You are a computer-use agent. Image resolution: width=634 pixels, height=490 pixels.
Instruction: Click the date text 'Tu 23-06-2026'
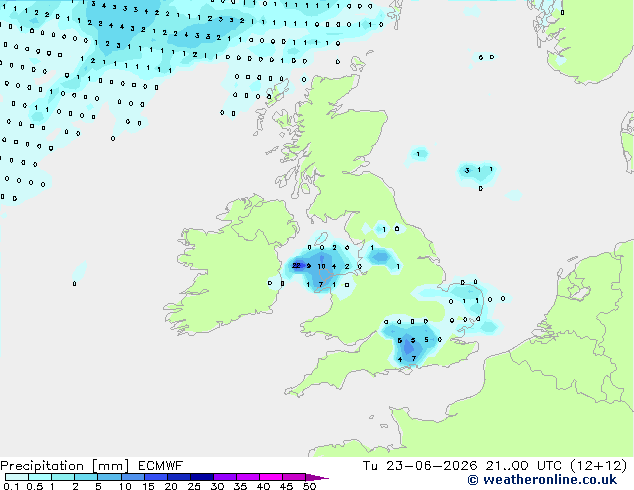[x=420, y=466]
